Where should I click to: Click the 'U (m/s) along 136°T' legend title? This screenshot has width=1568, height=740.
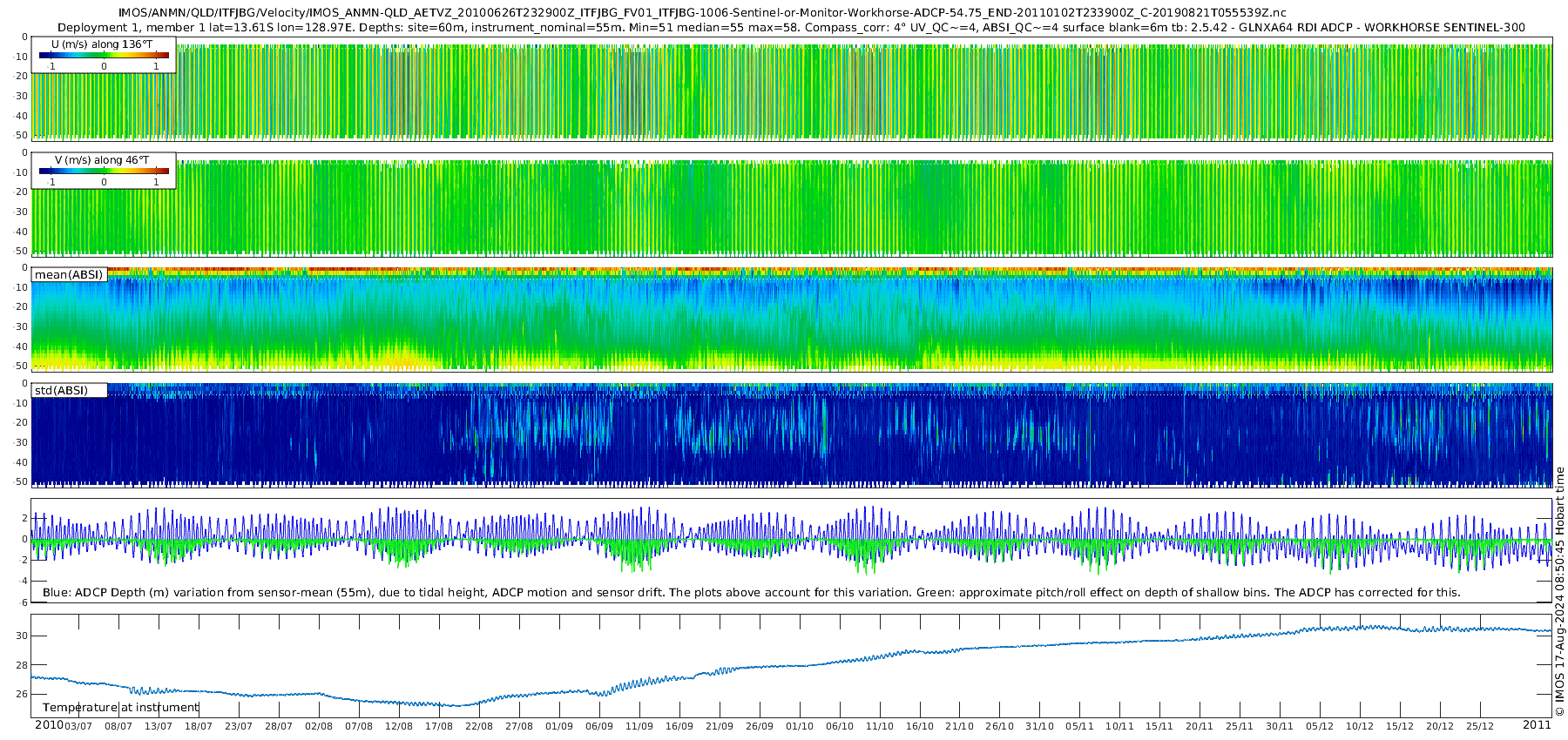pyautogui.click(x=102, y=44)
